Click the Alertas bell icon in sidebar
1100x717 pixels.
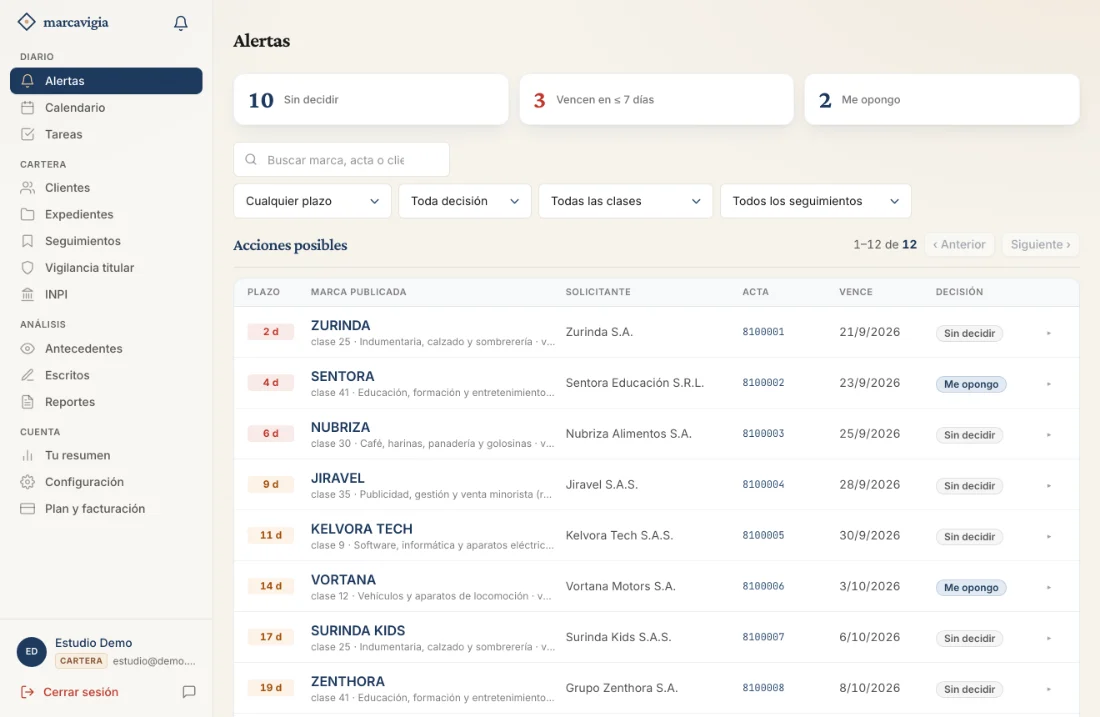[x=27, y=81]
